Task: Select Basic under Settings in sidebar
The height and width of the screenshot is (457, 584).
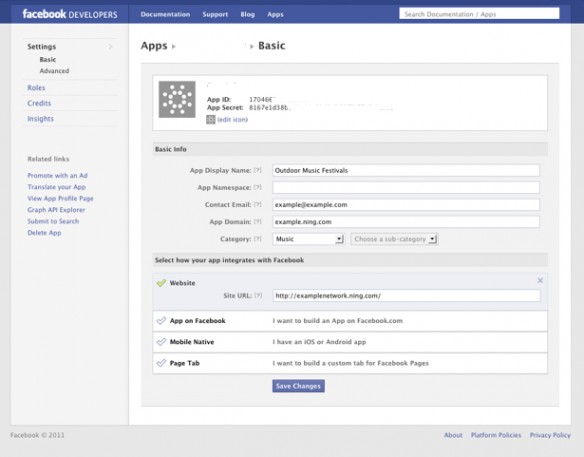Action: pyautogui.click(x=48, y=60)
